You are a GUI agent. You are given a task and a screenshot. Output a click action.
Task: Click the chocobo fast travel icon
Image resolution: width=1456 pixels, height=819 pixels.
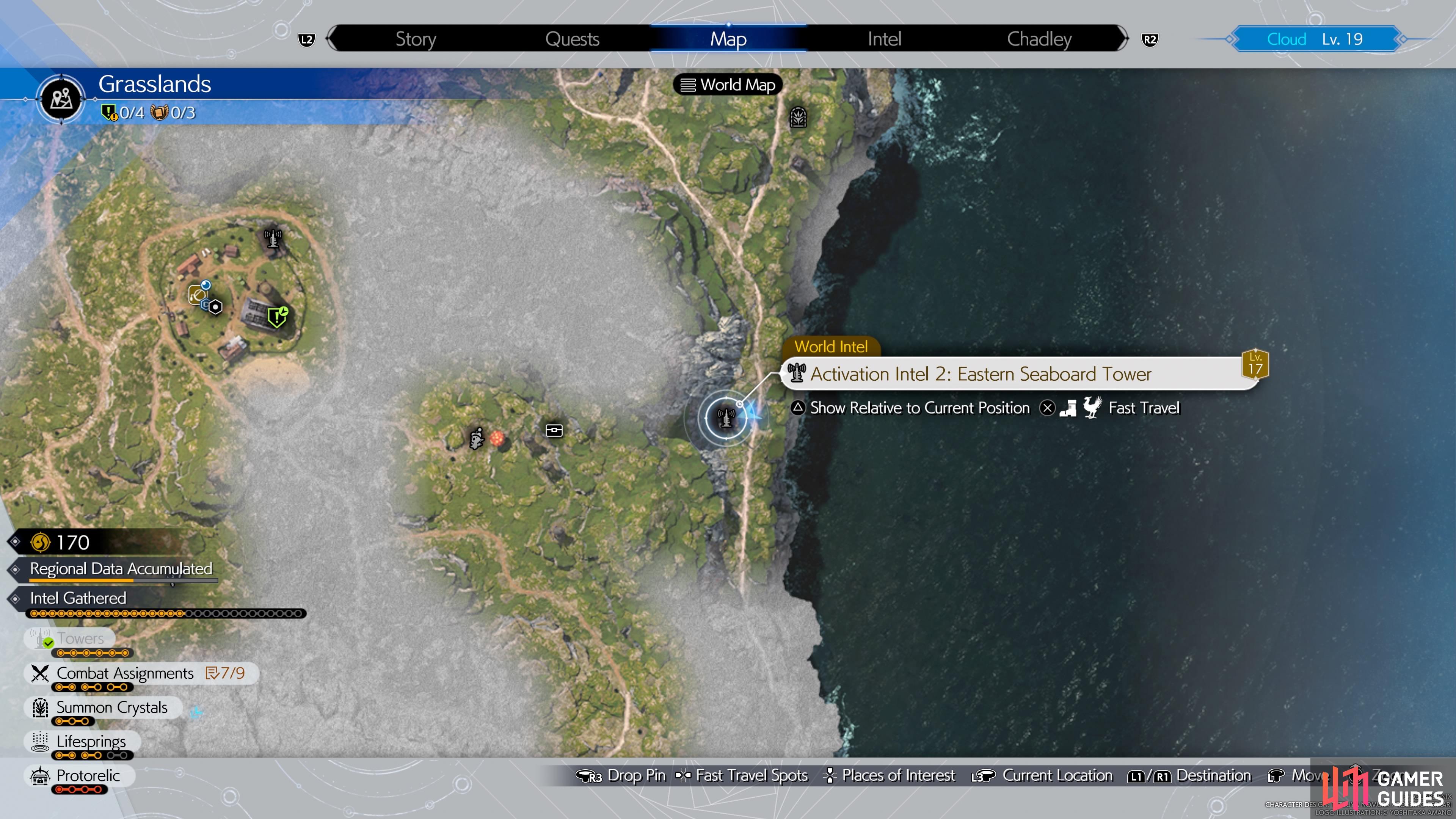[1092, 407]
